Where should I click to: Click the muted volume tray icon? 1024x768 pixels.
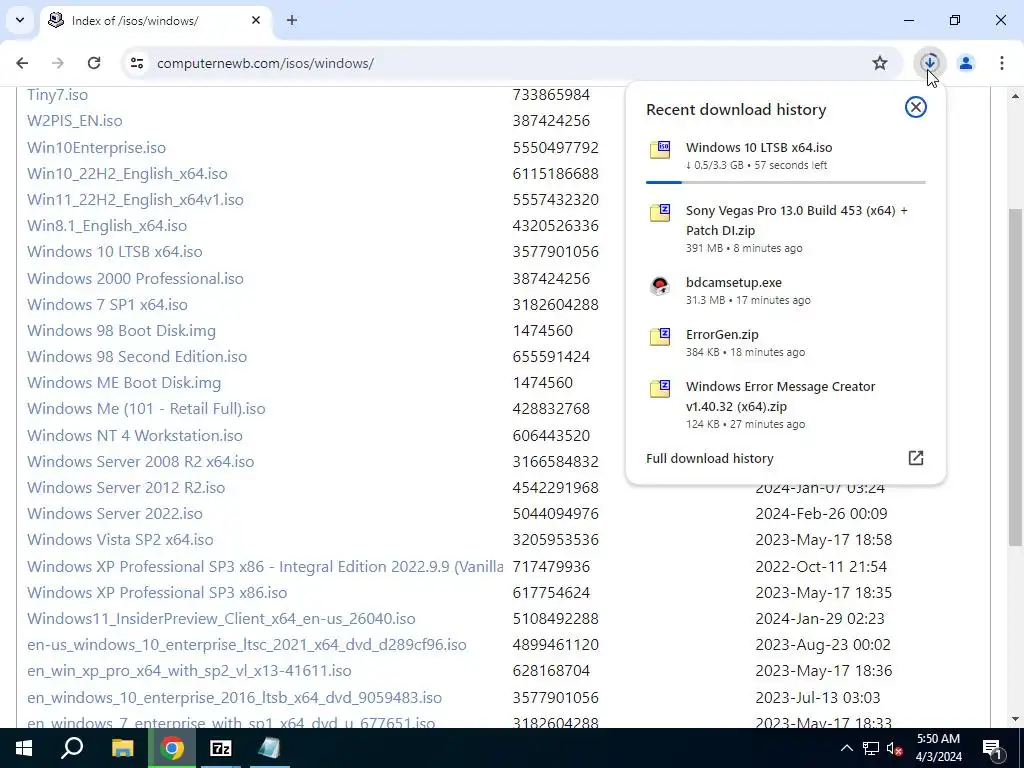tap(894, 748)
